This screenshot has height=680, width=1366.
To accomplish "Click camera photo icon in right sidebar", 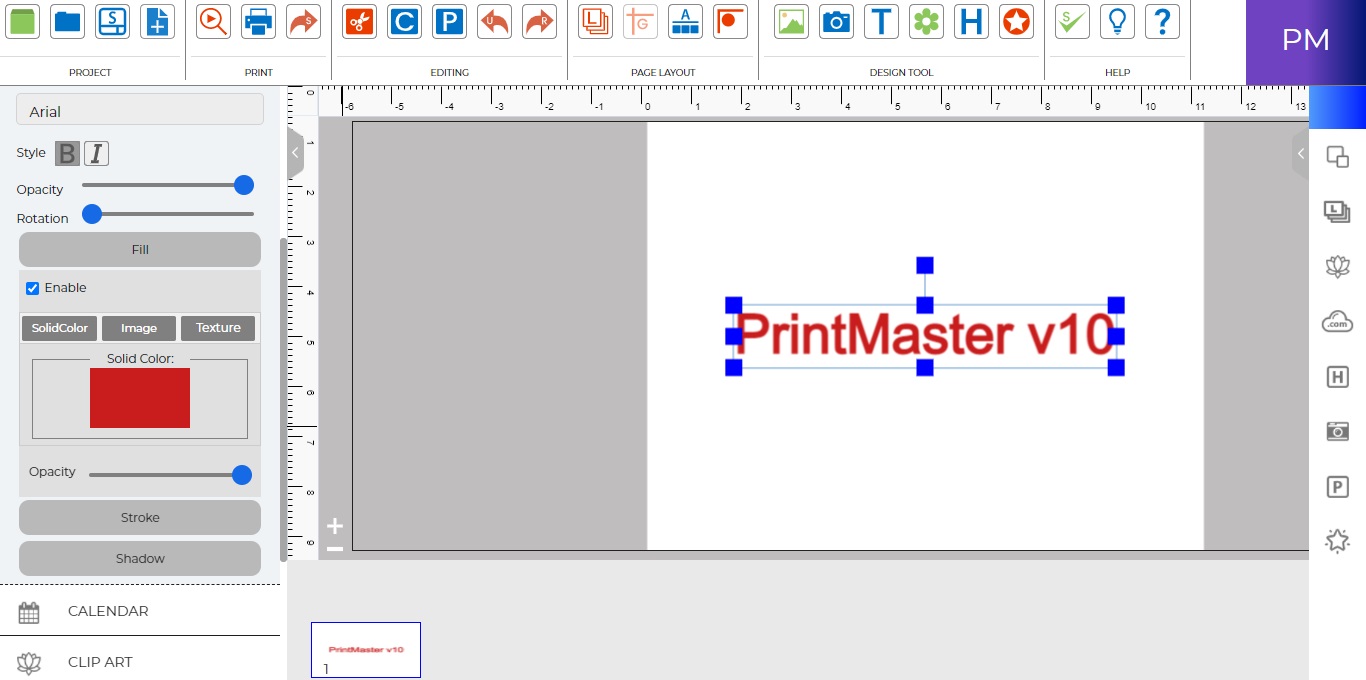I will point(1337,431).
